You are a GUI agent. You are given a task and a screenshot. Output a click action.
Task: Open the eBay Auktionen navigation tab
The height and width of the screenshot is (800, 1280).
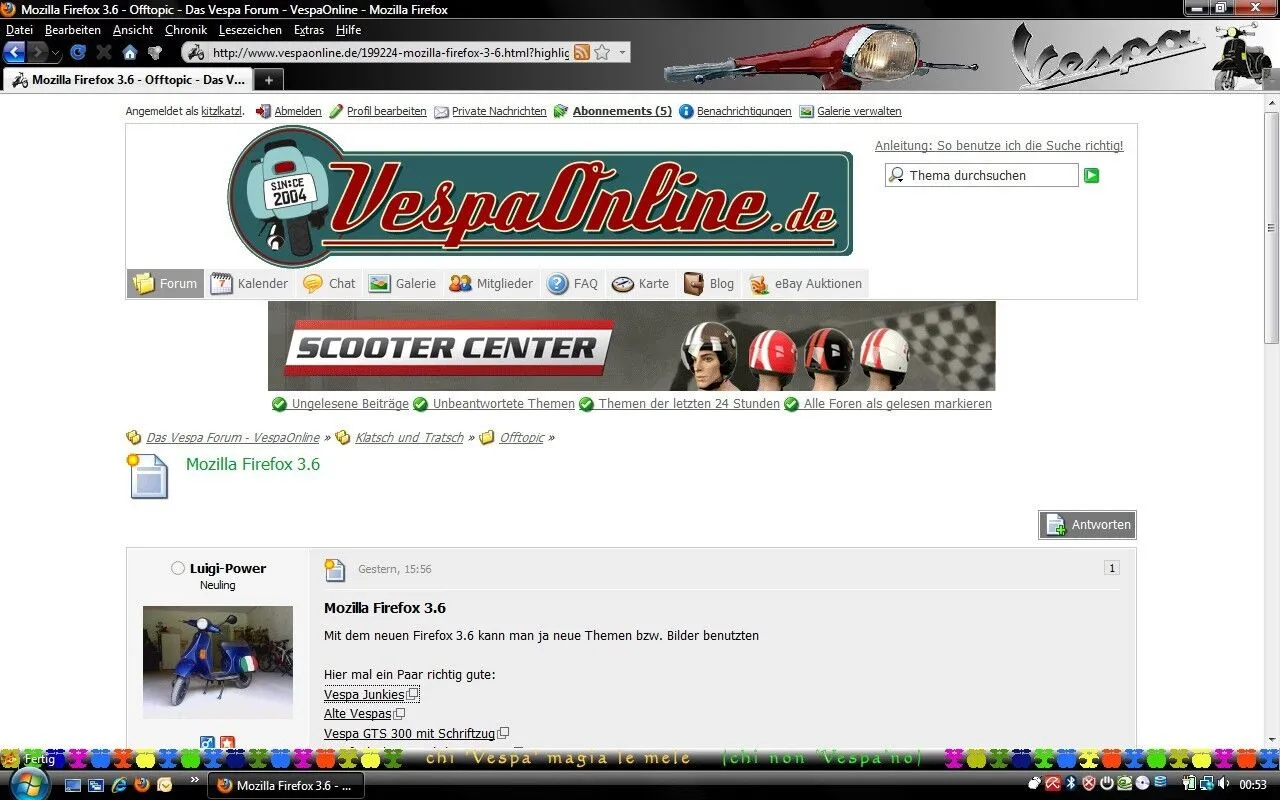pyautogui.click(x=805, y=284)
